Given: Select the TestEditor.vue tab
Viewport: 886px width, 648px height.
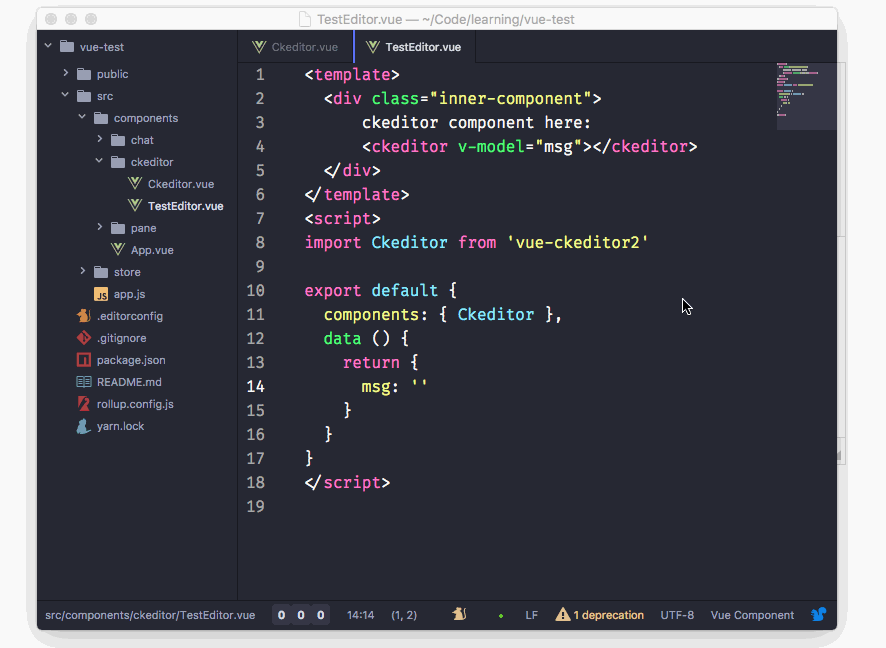Looking at the screenshot, I should tap(415, 47).
